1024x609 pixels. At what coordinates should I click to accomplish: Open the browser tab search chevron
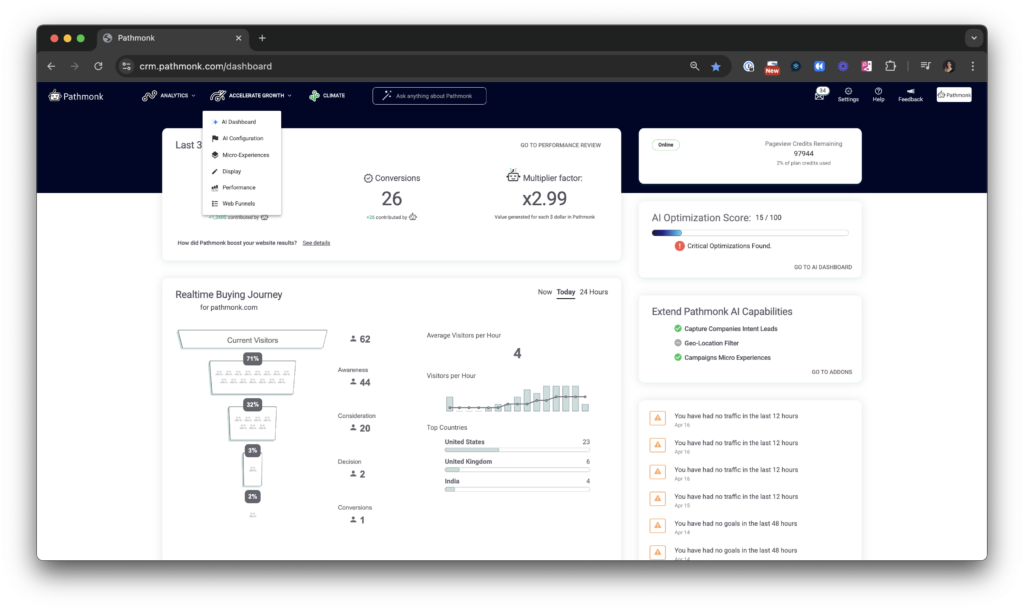tap(974, 37)
